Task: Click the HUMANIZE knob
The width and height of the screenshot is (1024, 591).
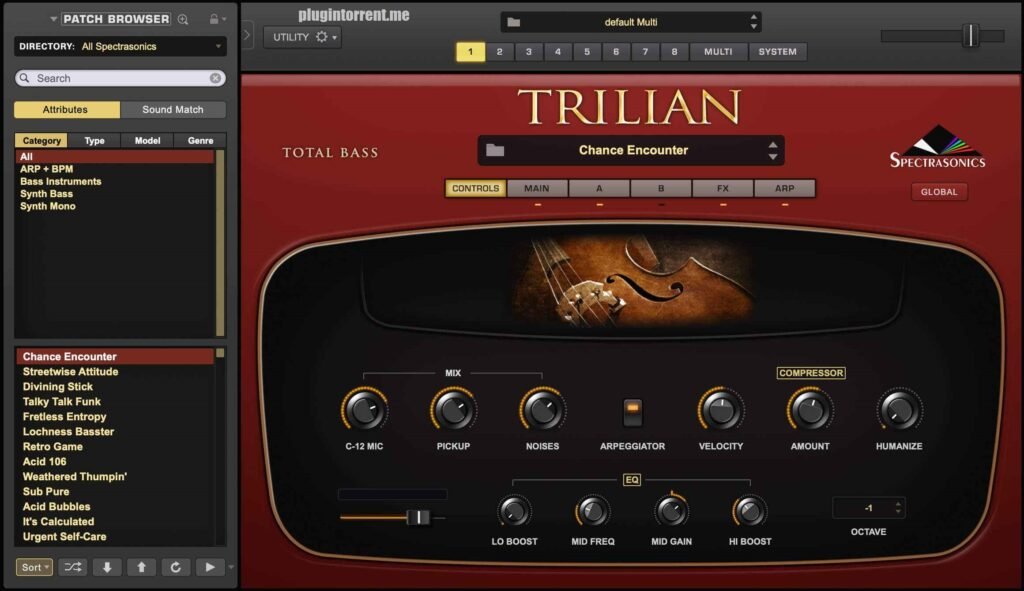Action: click(x=899, y=410)
